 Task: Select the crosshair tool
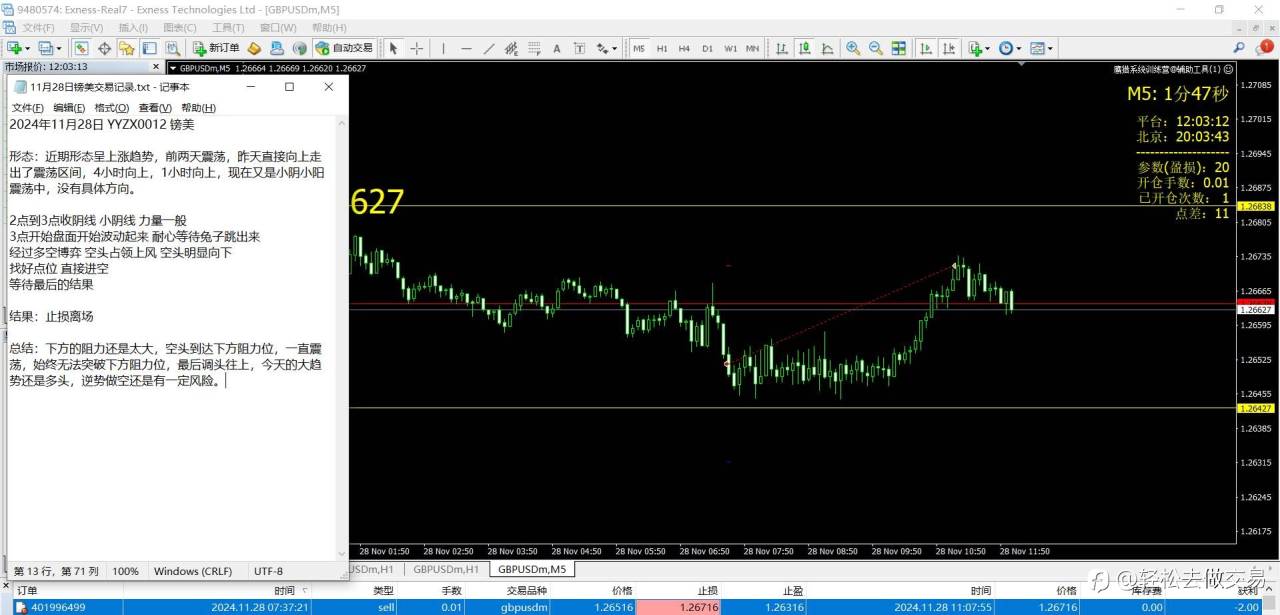point(417,48)
